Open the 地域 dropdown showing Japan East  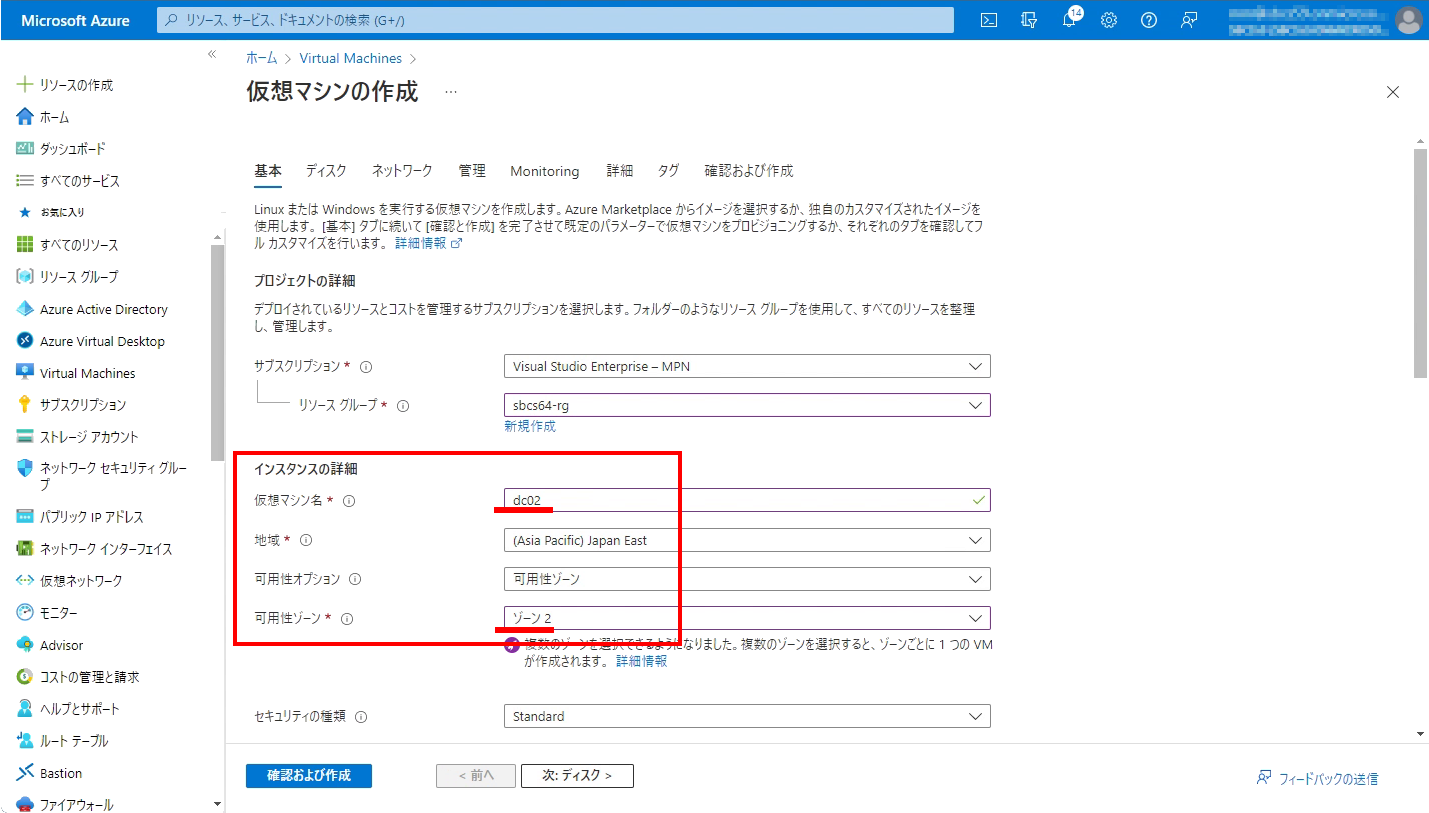point(747,540)
